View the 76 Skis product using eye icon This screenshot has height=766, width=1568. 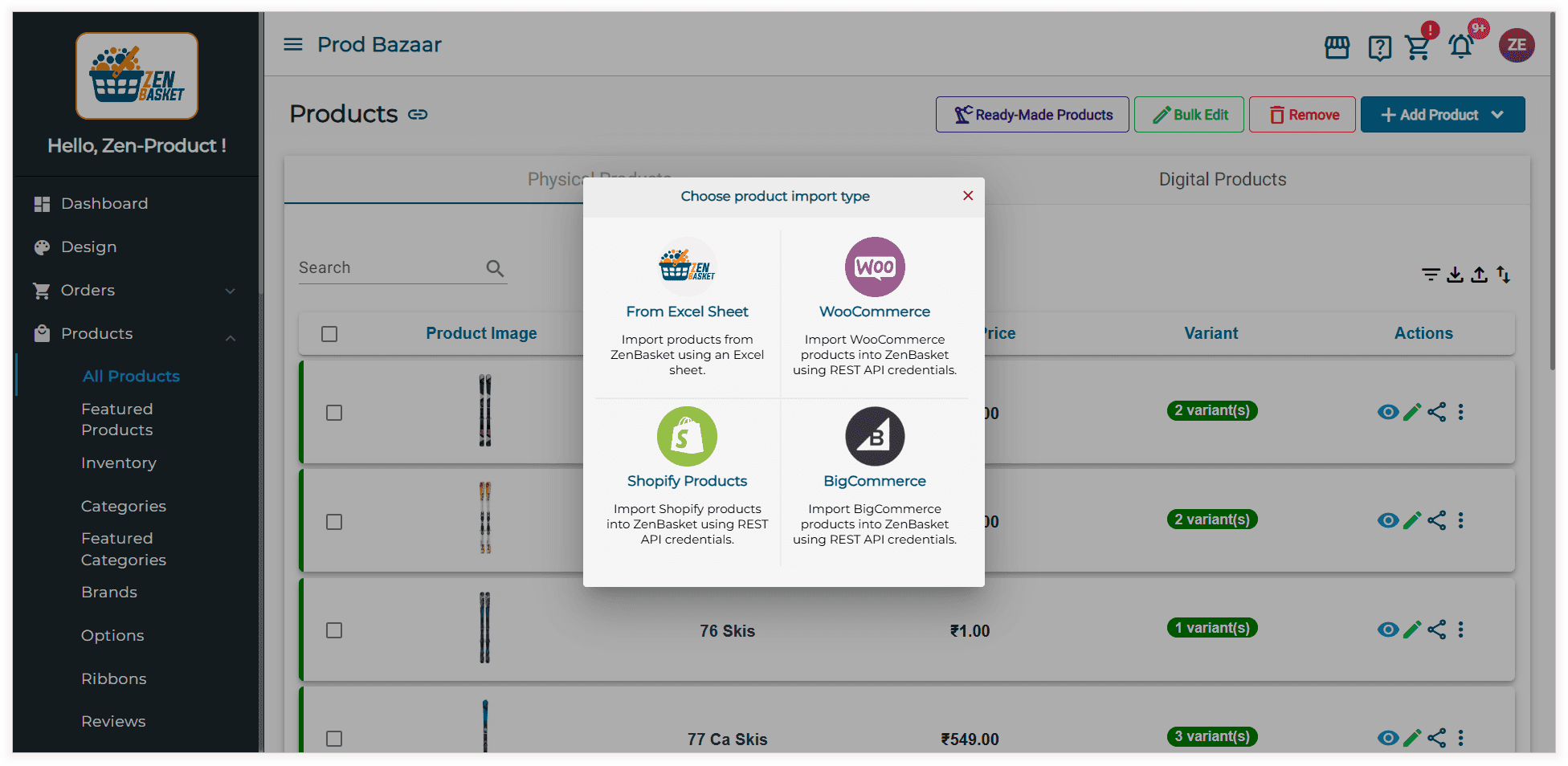[x=1387, y=630]
